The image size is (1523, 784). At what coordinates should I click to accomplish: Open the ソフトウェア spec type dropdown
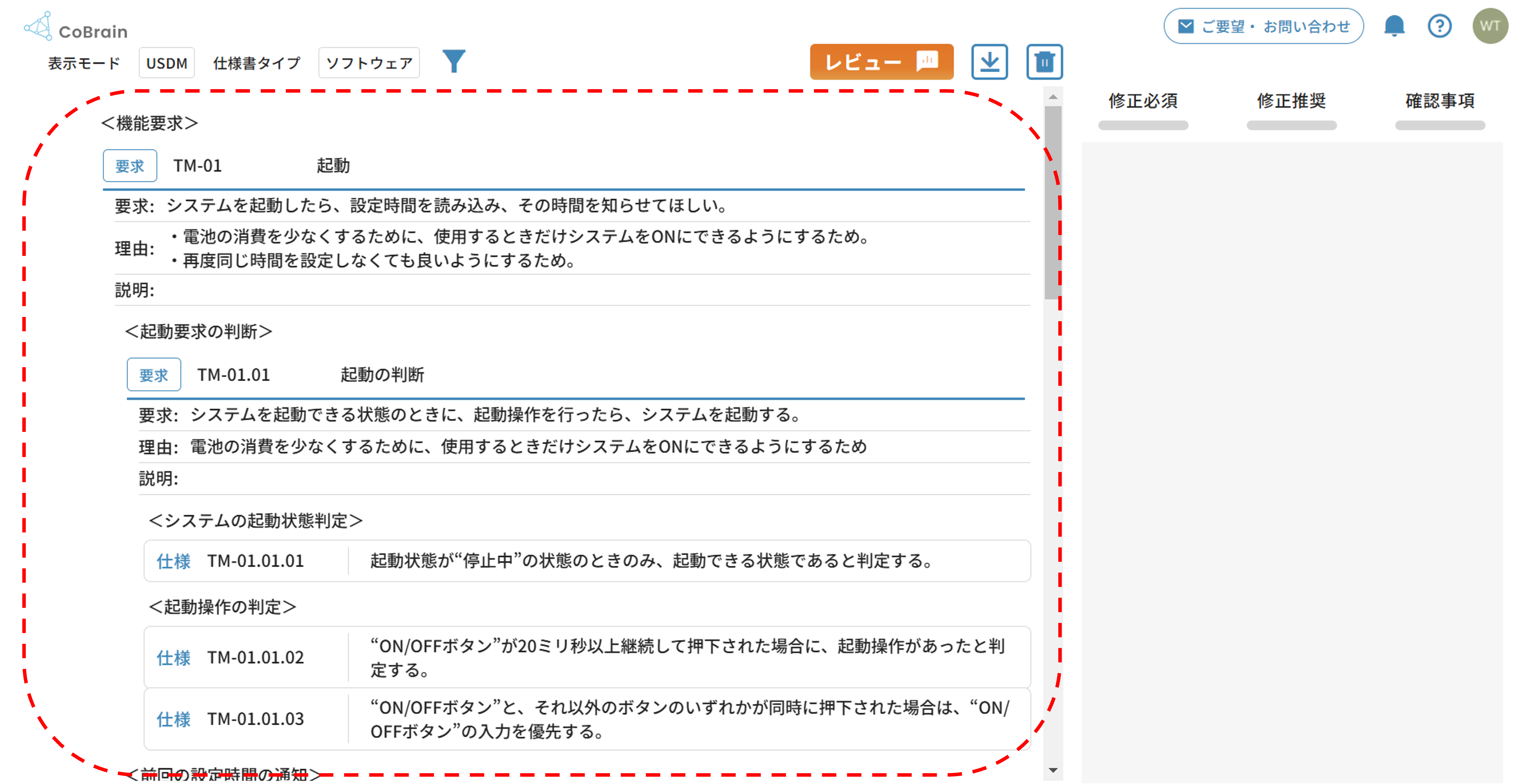(369, 63)
